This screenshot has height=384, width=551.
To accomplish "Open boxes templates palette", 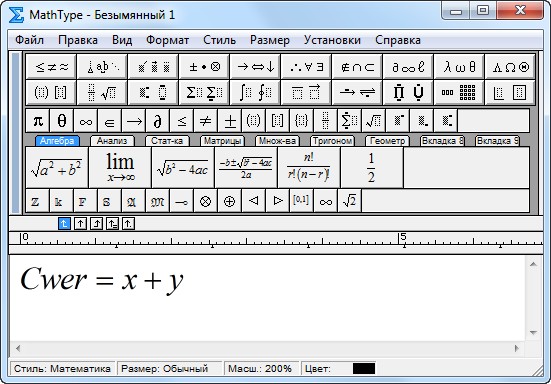I will (510, 92).
